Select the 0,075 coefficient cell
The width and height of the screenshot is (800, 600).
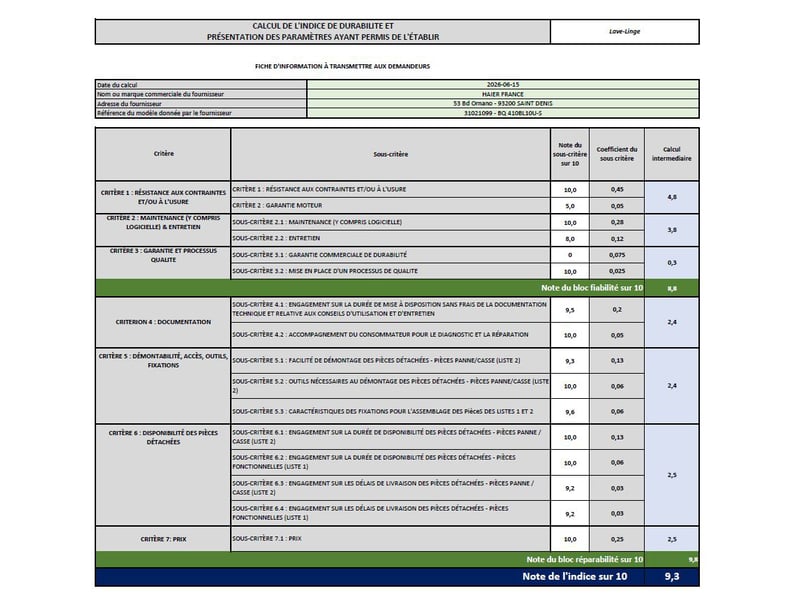617,255
